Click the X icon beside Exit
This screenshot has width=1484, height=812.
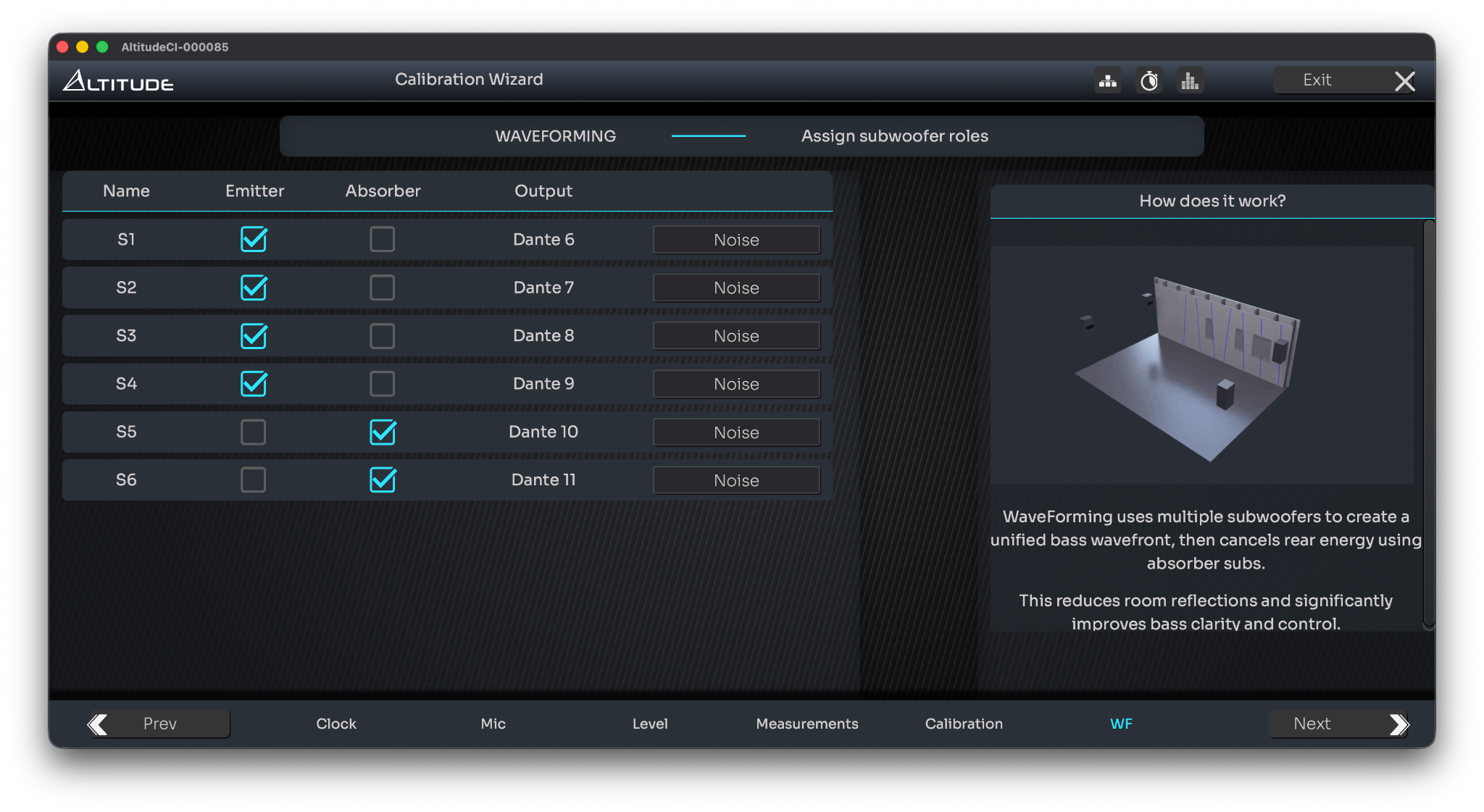pos(1404,80)
